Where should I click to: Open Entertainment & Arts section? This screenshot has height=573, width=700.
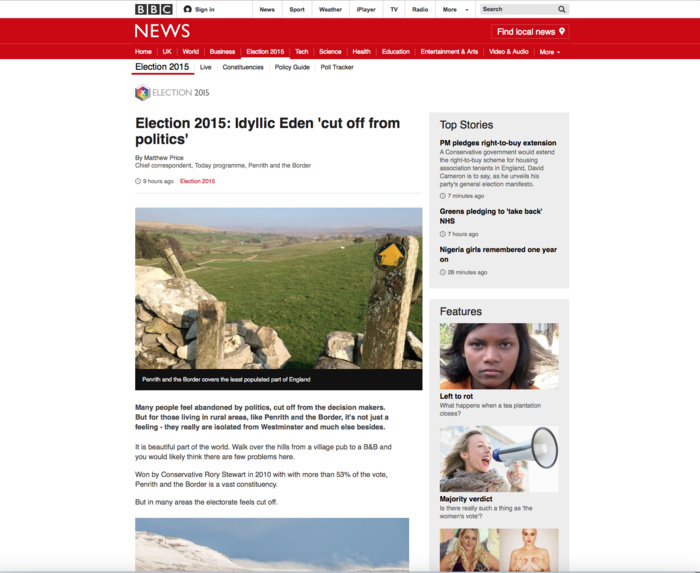click(x=449, y=51)
